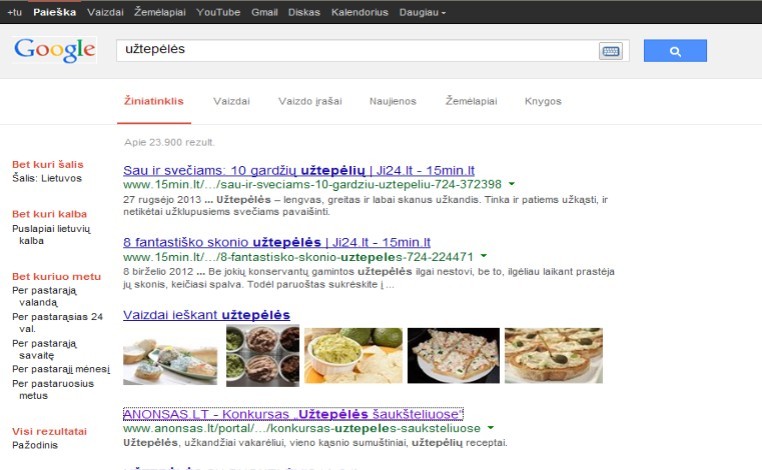Select 'Bet kuri kalba' filter
This screenshot has height=470, width=762.
pos(50,214)
